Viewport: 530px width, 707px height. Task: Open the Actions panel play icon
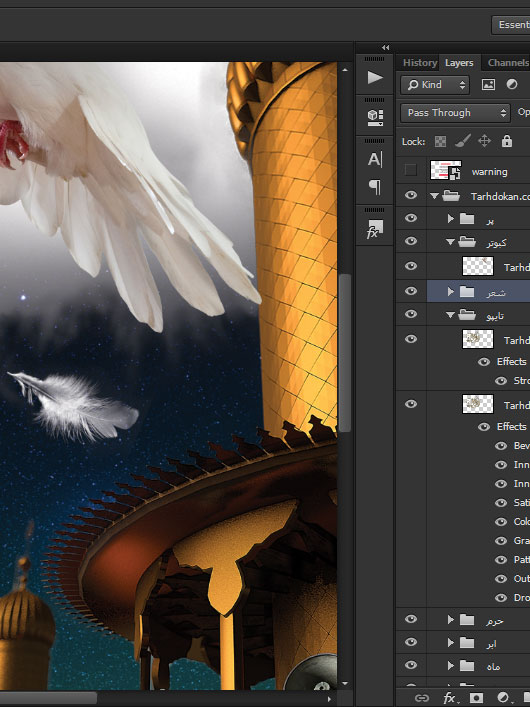(x=374, y=78)
